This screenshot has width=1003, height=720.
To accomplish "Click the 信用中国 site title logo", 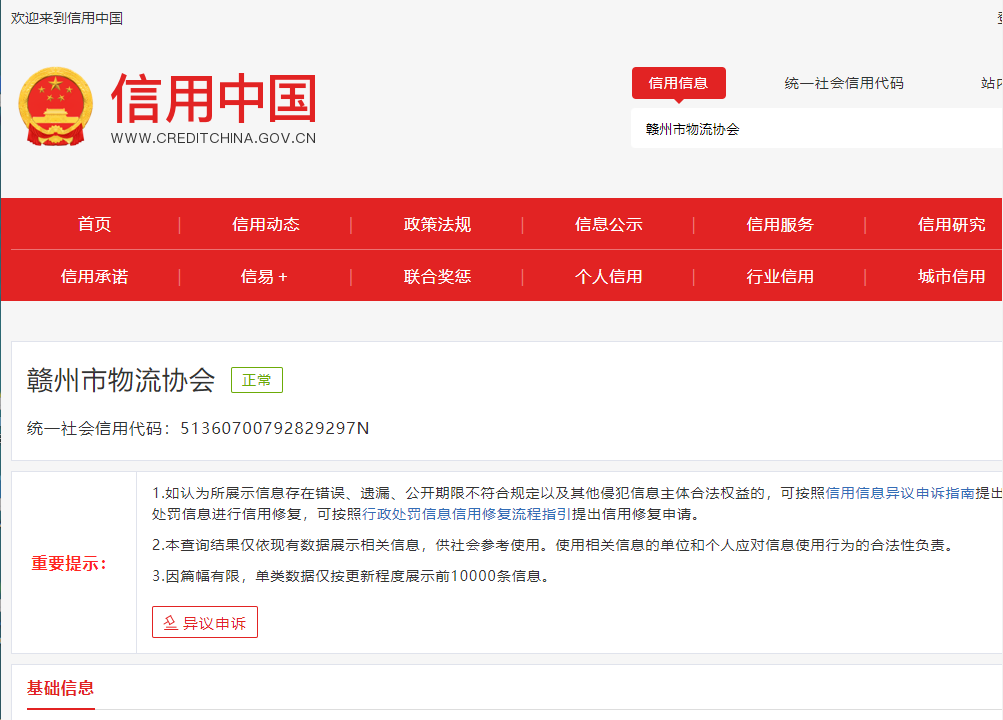I will (x=214, y=98).
